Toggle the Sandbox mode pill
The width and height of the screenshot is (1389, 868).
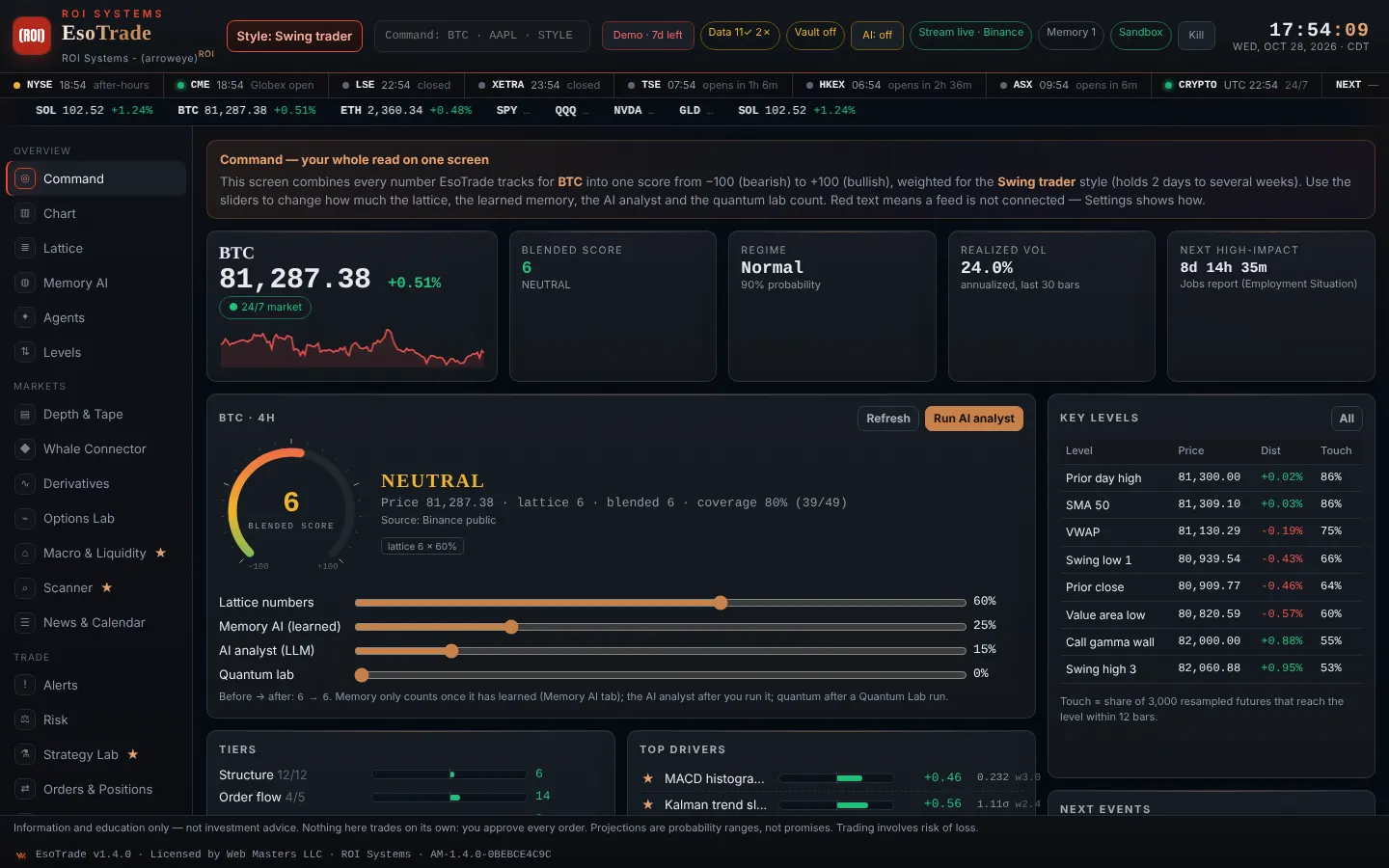pos(1140,35)
